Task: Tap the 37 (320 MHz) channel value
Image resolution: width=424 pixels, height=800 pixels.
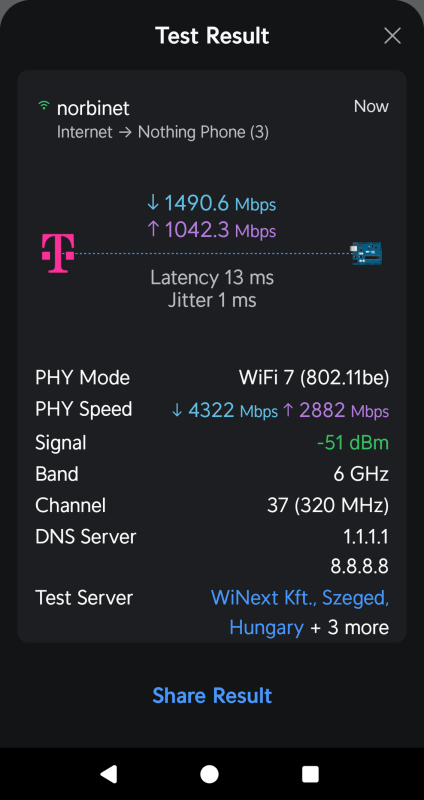Action: [x=328, y=506]
